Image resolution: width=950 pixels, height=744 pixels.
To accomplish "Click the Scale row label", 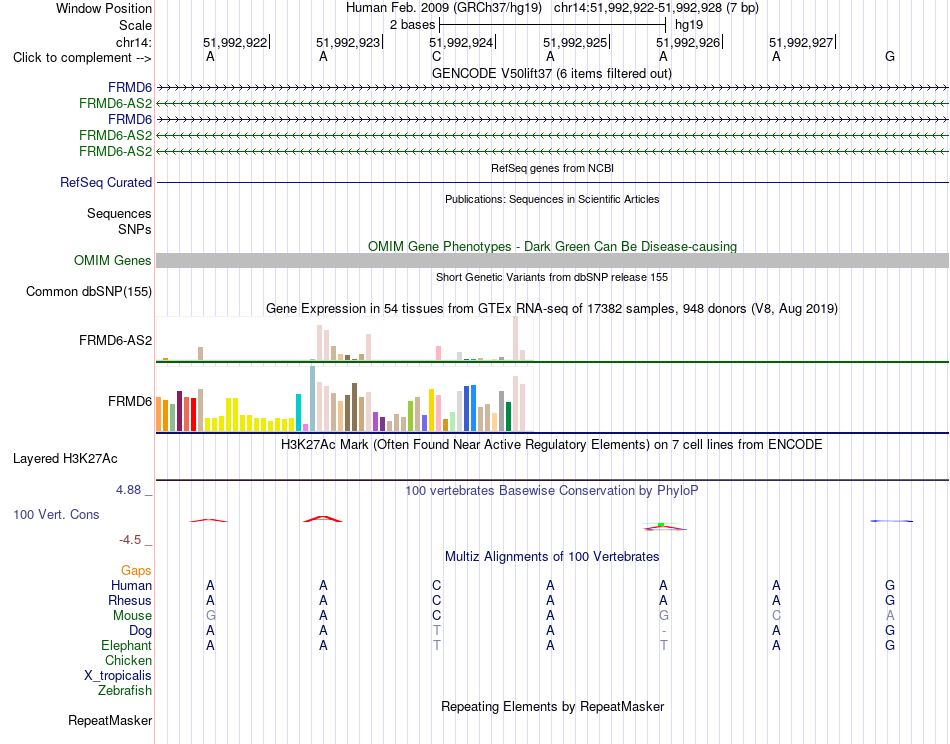I will pos(135,25).
